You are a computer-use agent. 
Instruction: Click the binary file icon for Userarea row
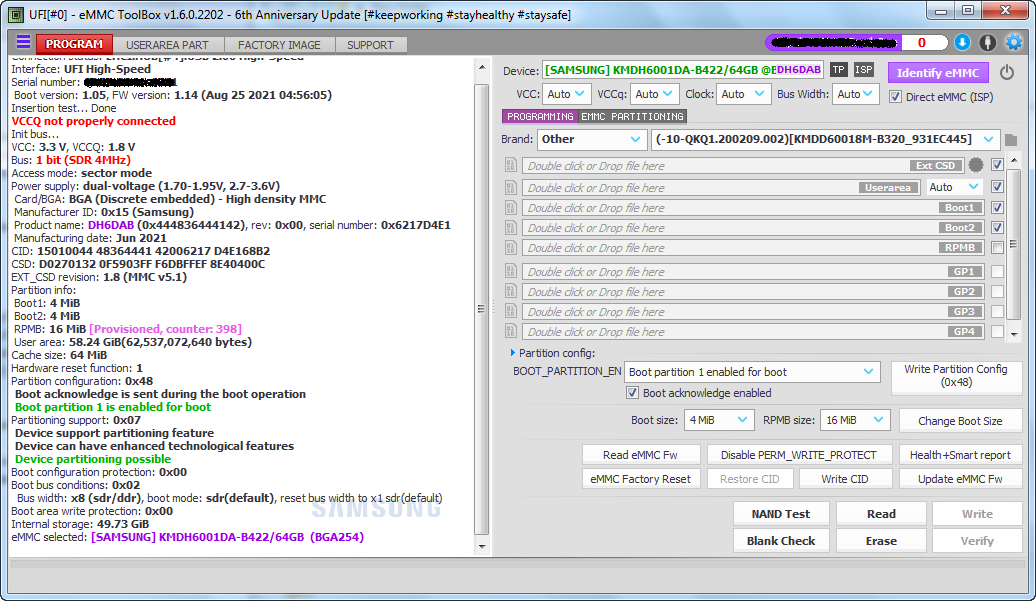point(511,188)
